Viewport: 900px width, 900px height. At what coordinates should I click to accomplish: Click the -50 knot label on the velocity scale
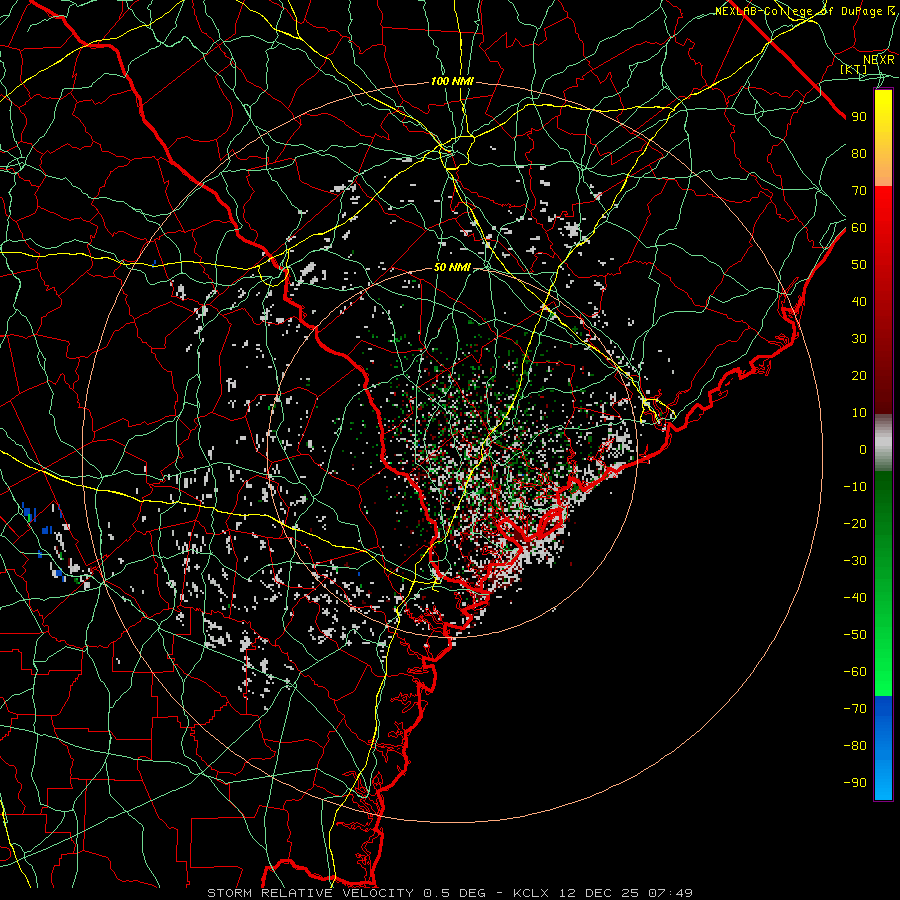(855, 635)
